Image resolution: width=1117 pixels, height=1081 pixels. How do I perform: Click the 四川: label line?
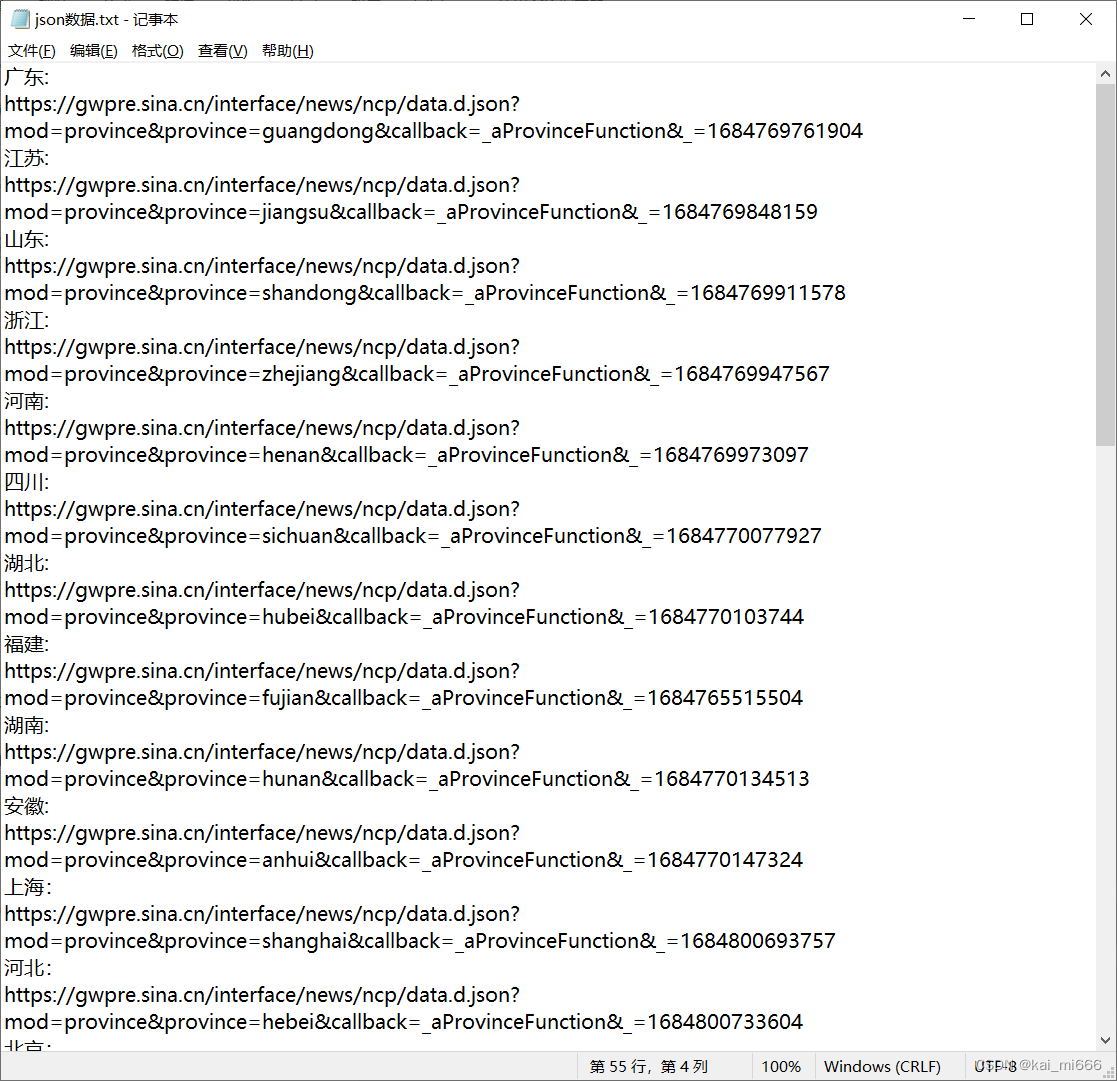coord(27,482)
